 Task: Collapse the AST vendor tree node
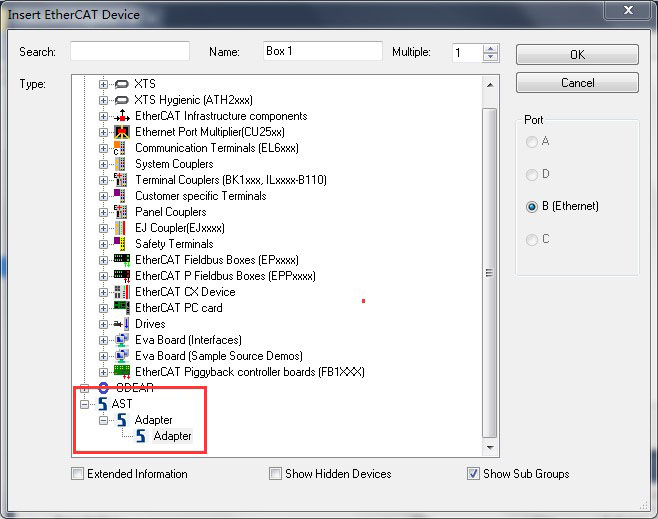pos(84,404)
